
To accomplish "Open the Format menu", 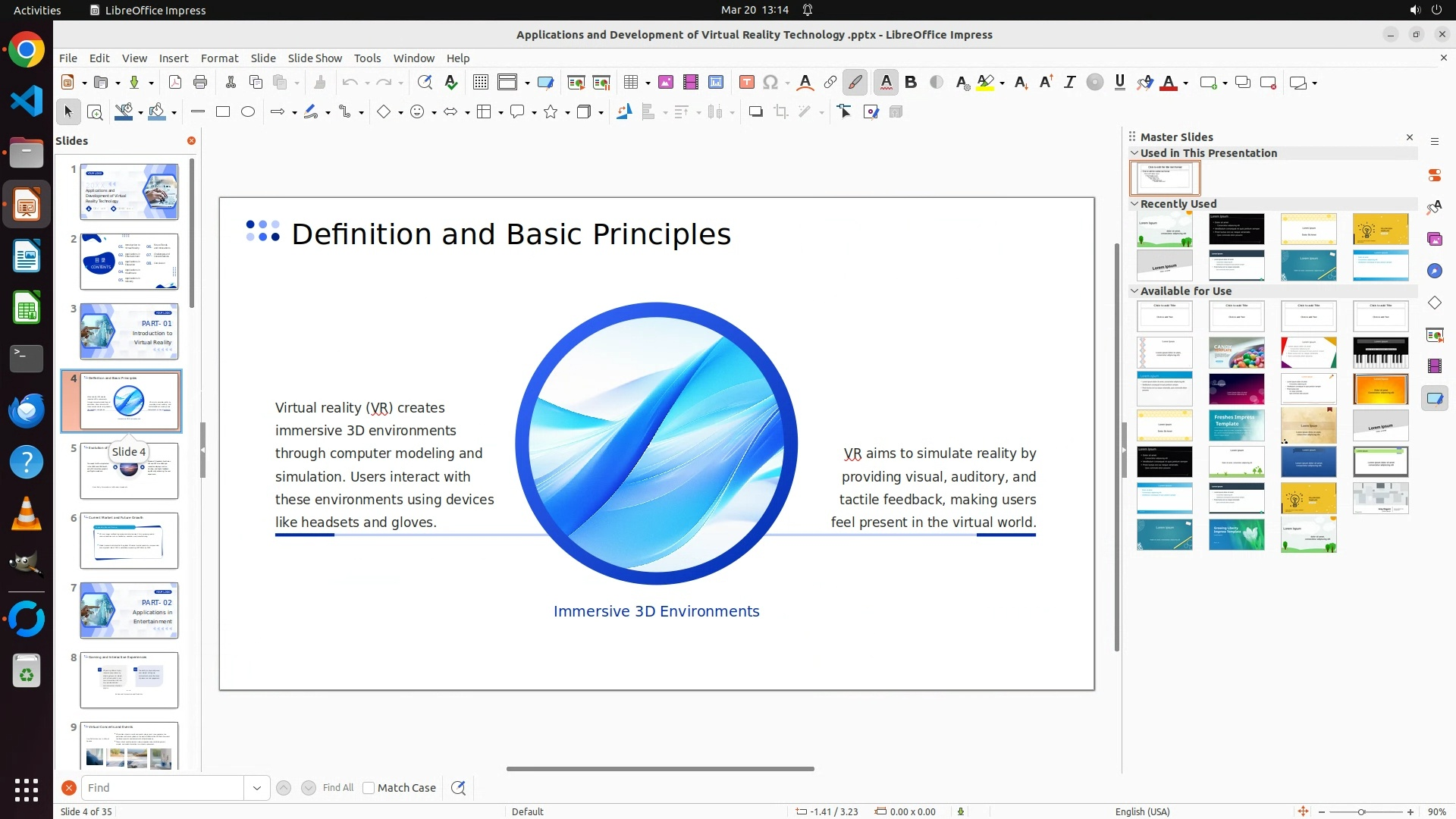I will [x=219, y=58].
